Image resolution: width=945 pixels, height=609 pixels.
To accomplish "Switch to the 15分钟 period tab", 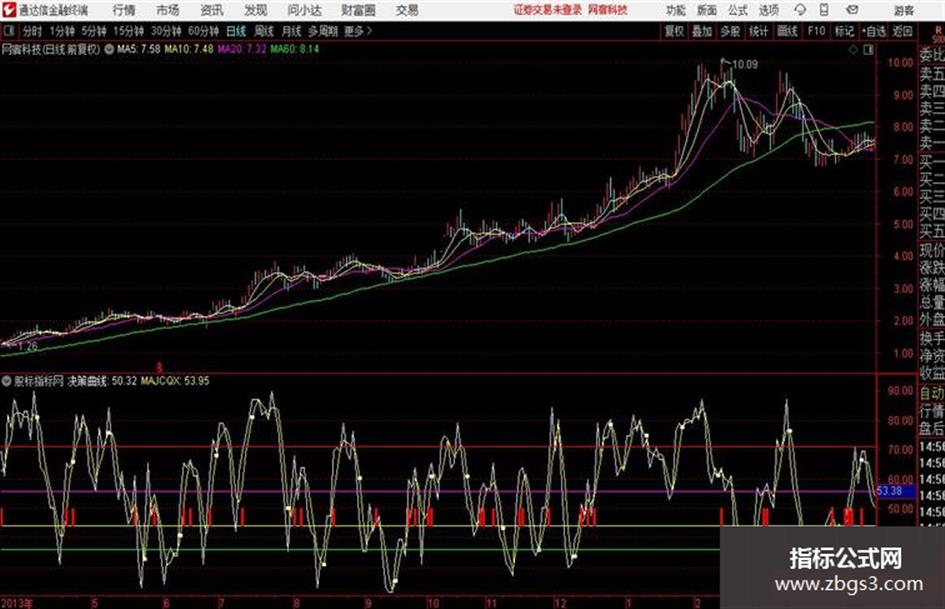I will tap(129, 31).
